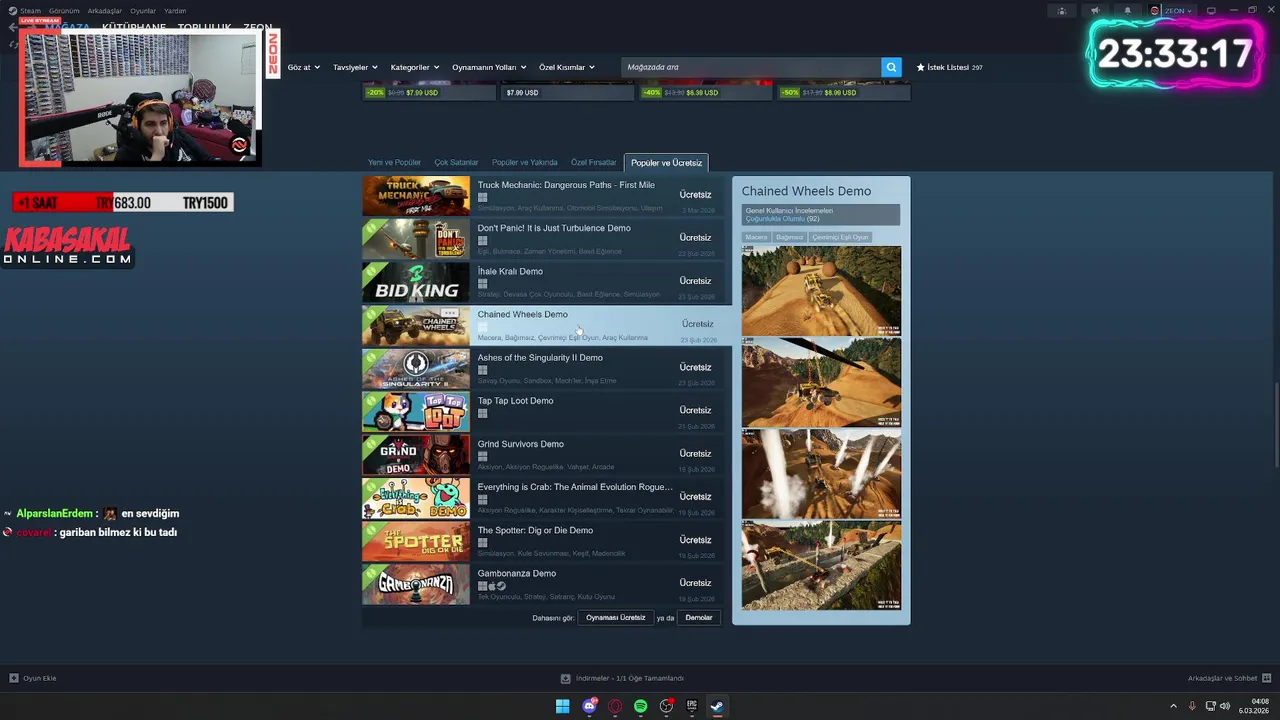Viewport: 1280px width, 720px height.
Task: Open the İstek Listesi link
Action: 949,67
